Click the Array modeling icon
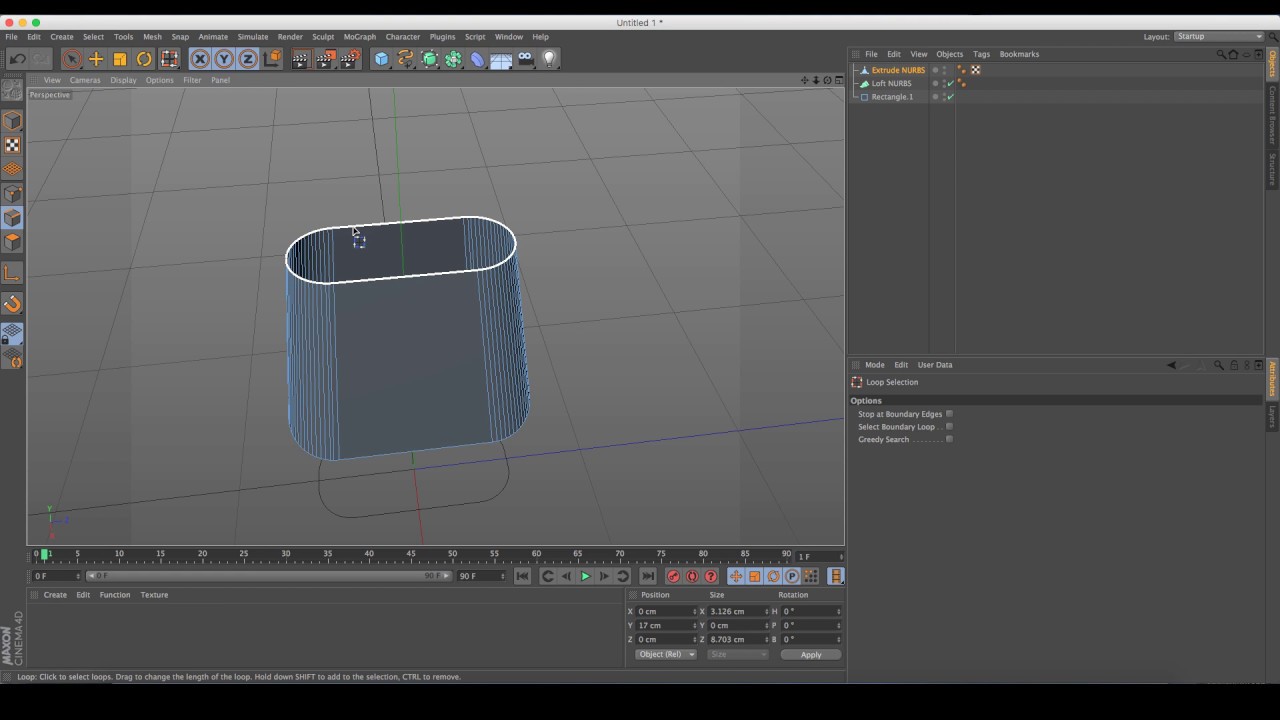Screen dimensions: 1280x720 coord(453,59)
